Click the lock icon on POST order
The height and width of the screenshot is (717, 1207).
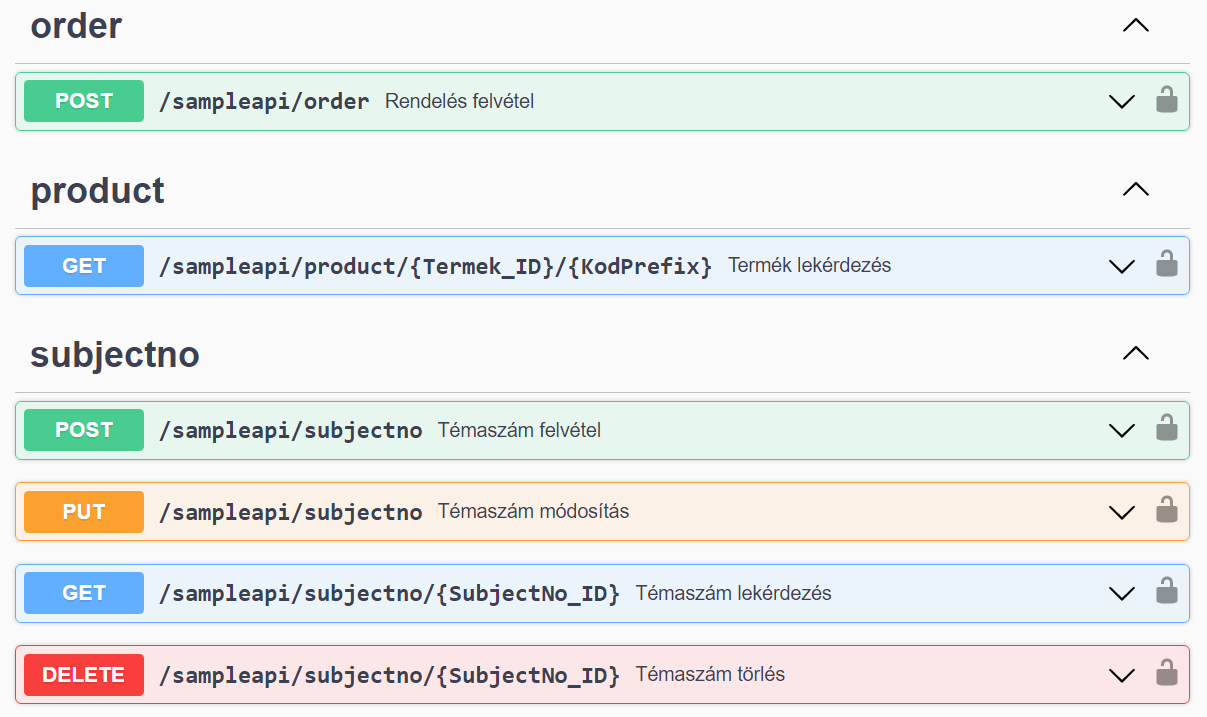[x=1166, y=100]
